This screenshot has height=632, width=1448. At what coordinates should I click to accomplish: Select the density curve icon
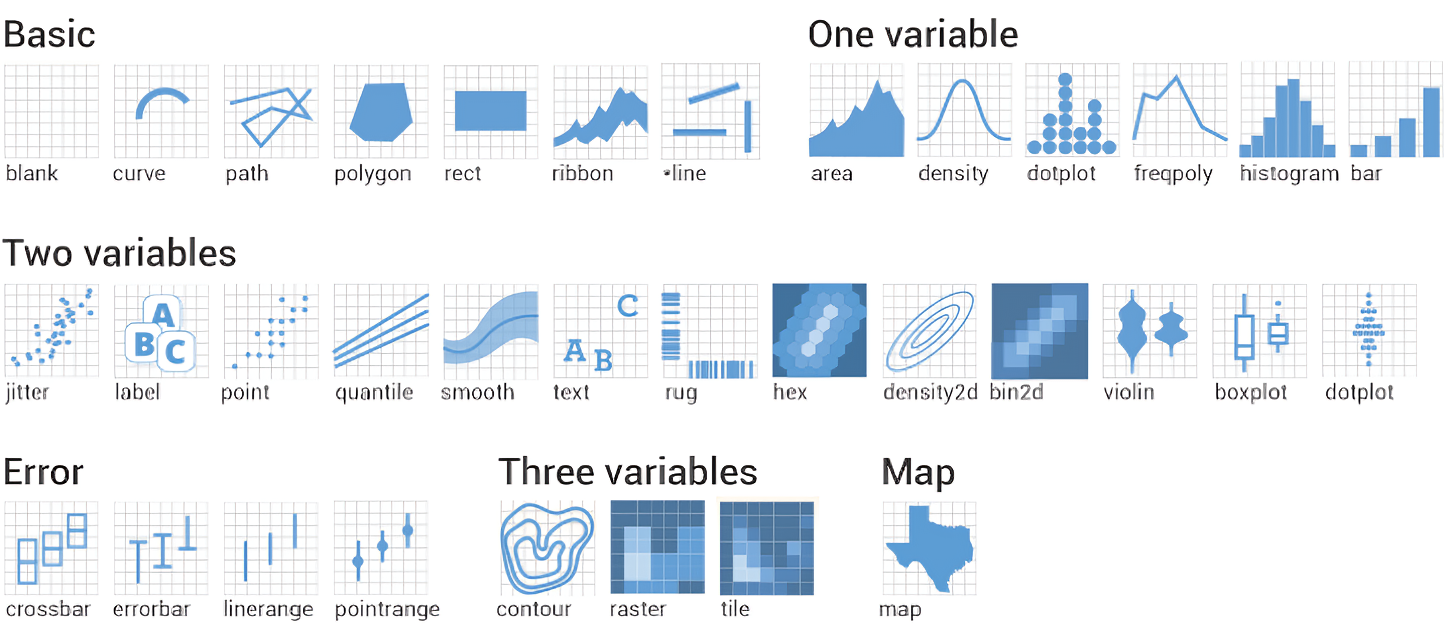964,109
